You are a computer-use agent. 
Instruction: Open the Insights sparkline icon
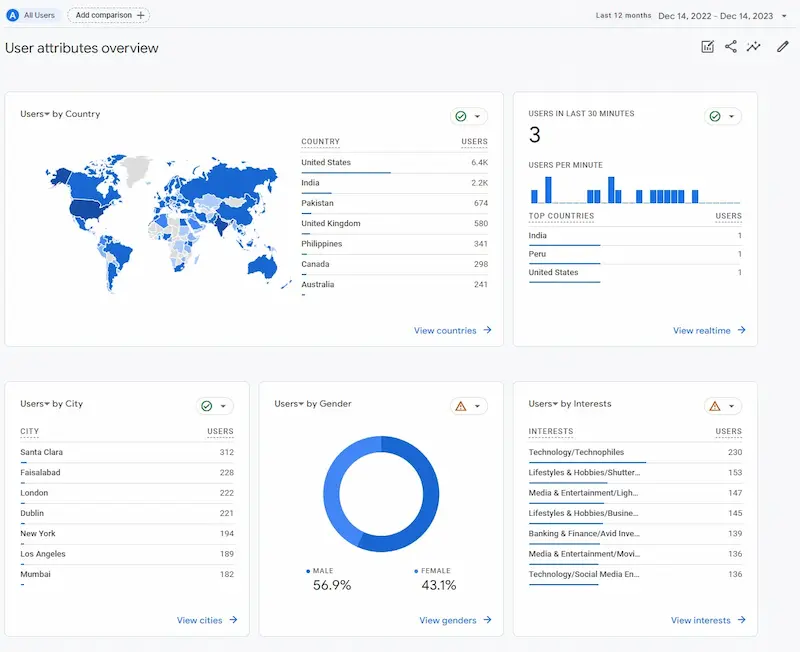[754, 47]
